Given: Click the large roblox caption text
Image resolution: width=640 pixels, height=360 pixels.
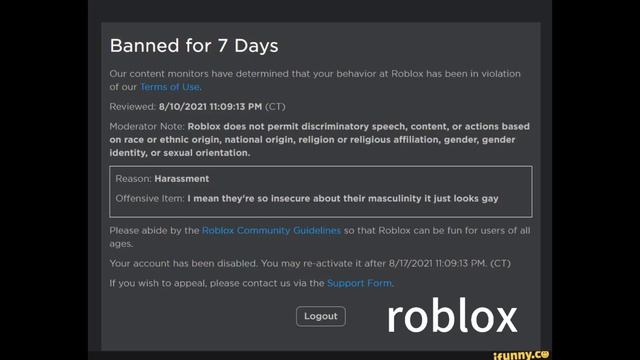Looking at the screenshot, I should coord(452,316).
